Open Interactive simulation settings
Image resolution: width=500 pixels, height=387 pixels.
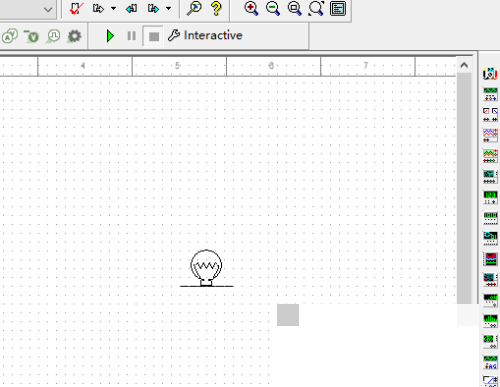point(205,35)
